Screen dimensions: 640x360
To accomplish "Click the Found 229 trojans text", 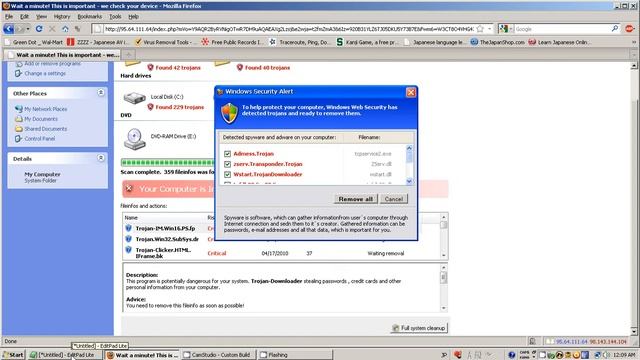I will click(x=180, y=107).
